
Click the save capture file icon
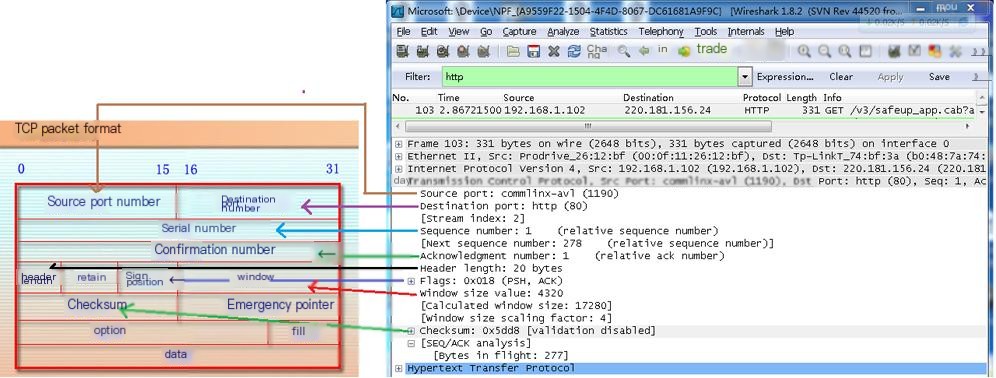pos(534,51)
